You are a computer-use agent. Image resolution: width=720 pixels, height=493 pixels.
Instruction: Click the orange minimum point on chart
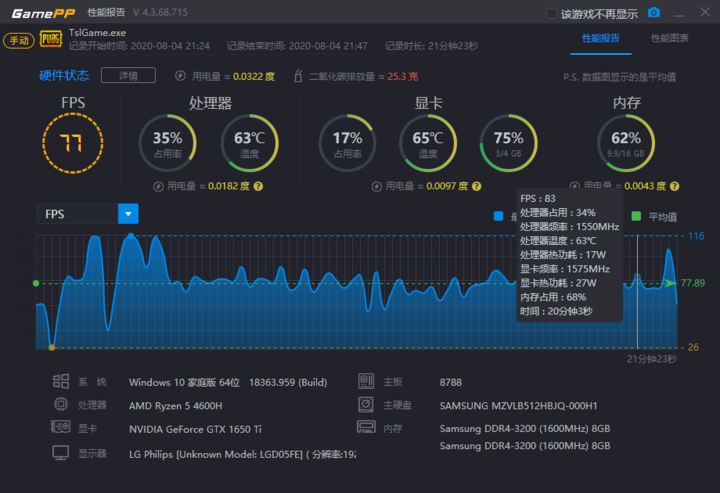click(52, 347)
